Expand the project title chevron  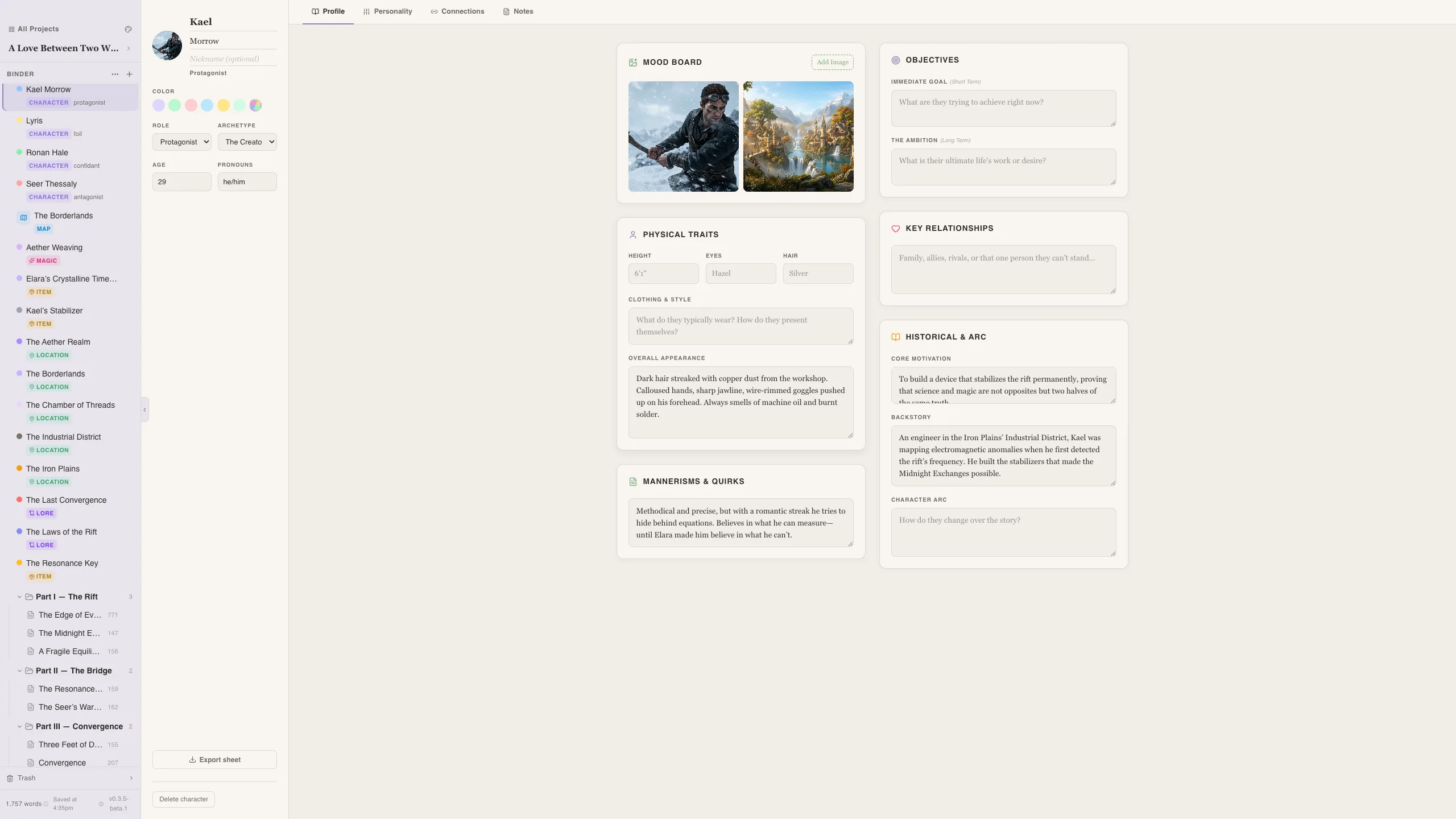(x=129, y=48)
